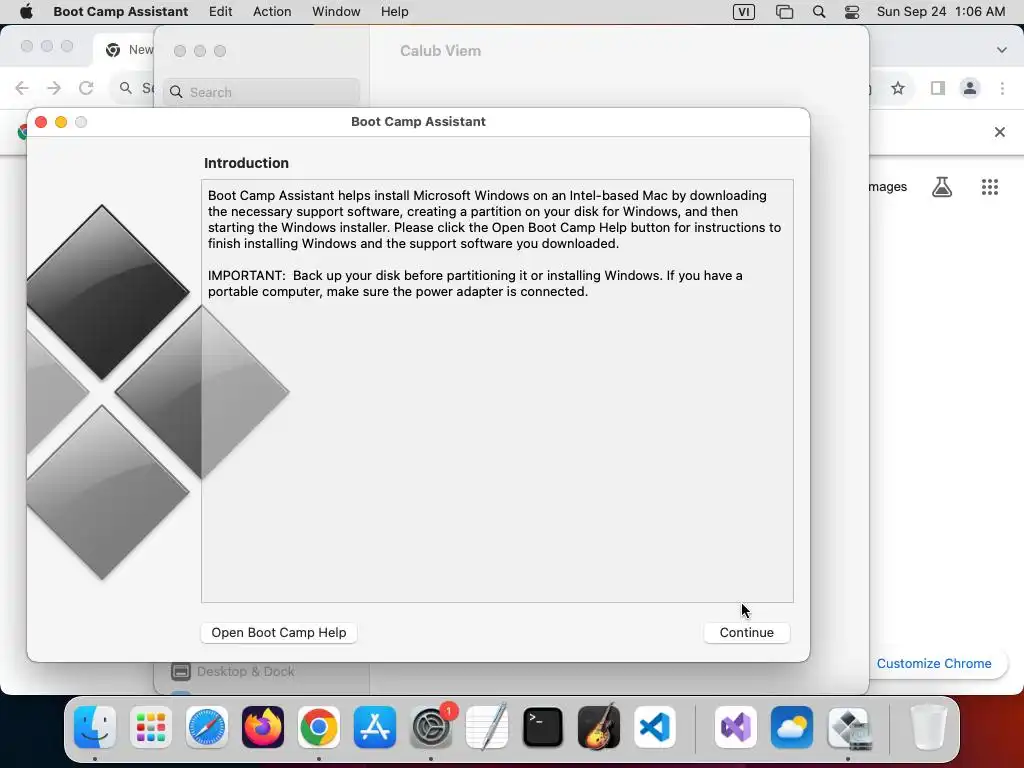
Task: Launch GarageBand from the Dock
Action: (x=599, y=727)
